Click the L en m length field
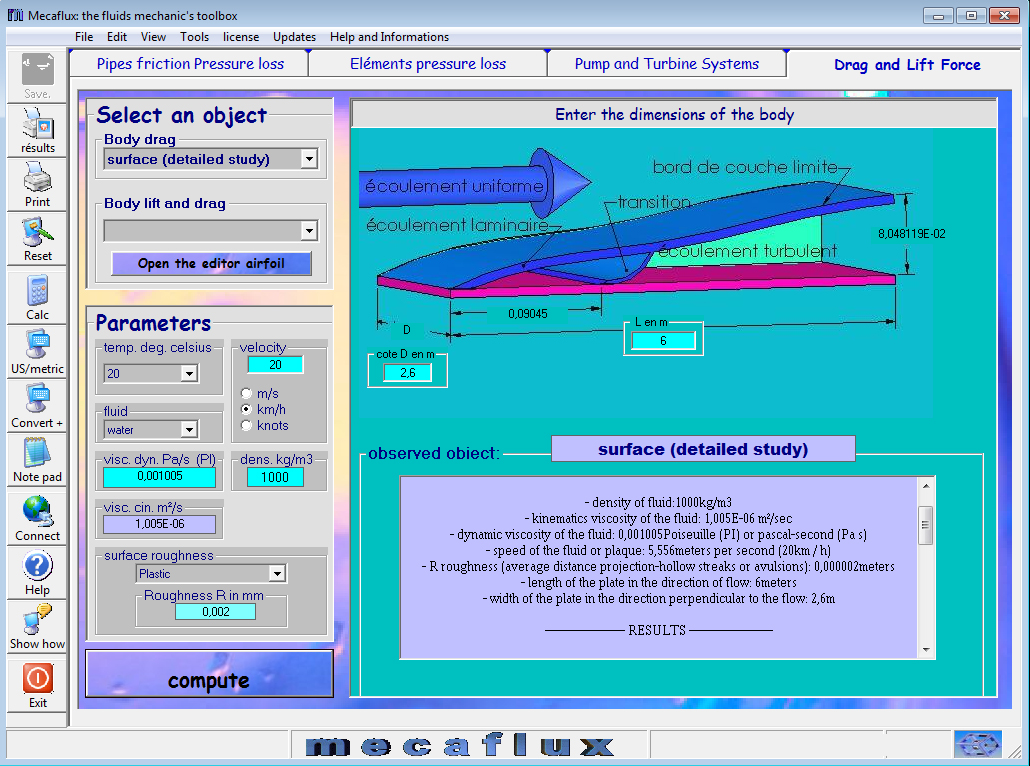Image resolution: width=1030 pixels, height=766 pixels. point(662,341)
